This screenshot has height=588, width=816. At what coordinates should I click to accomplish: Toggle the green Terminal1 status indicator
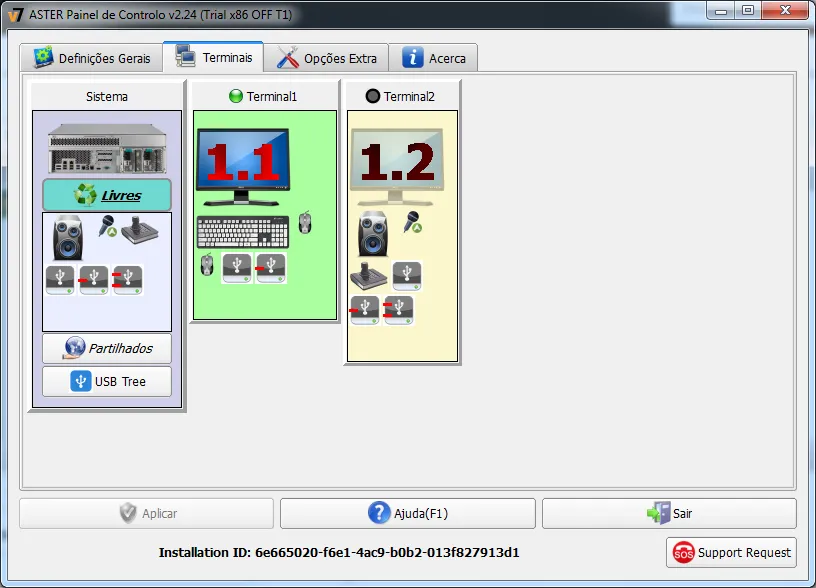(x=236, y=97)
